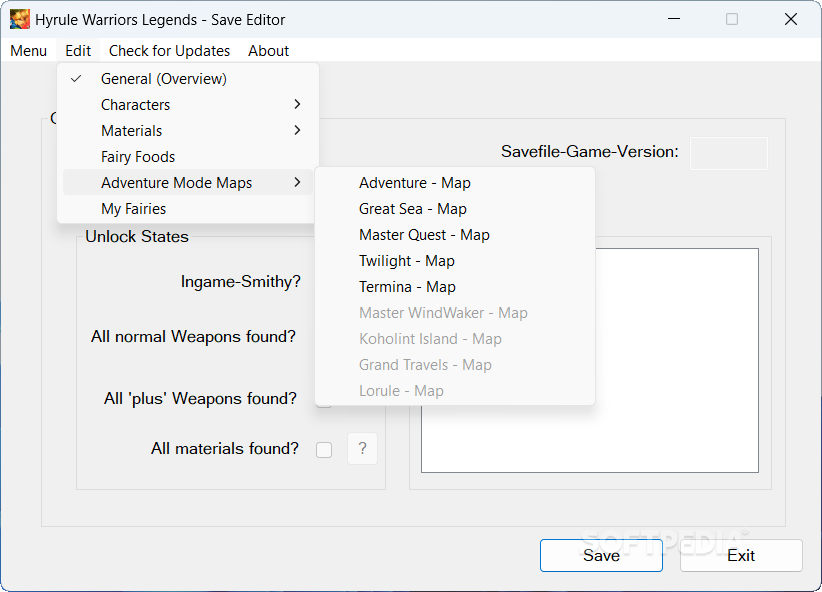
Task: Click the Characters submenu arrow
Action: pyautogui.click(x=297, y=104)
